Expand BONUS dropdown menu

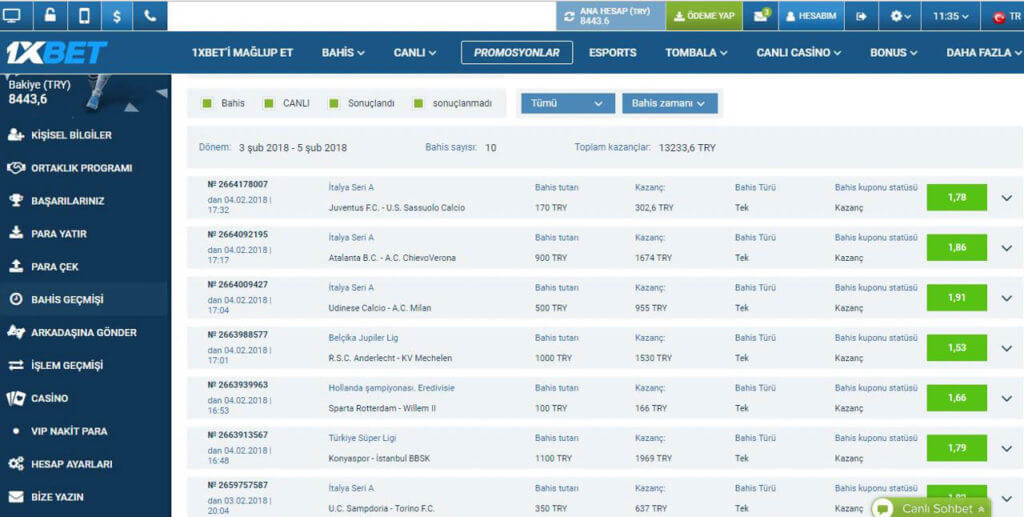coord(893,53)
